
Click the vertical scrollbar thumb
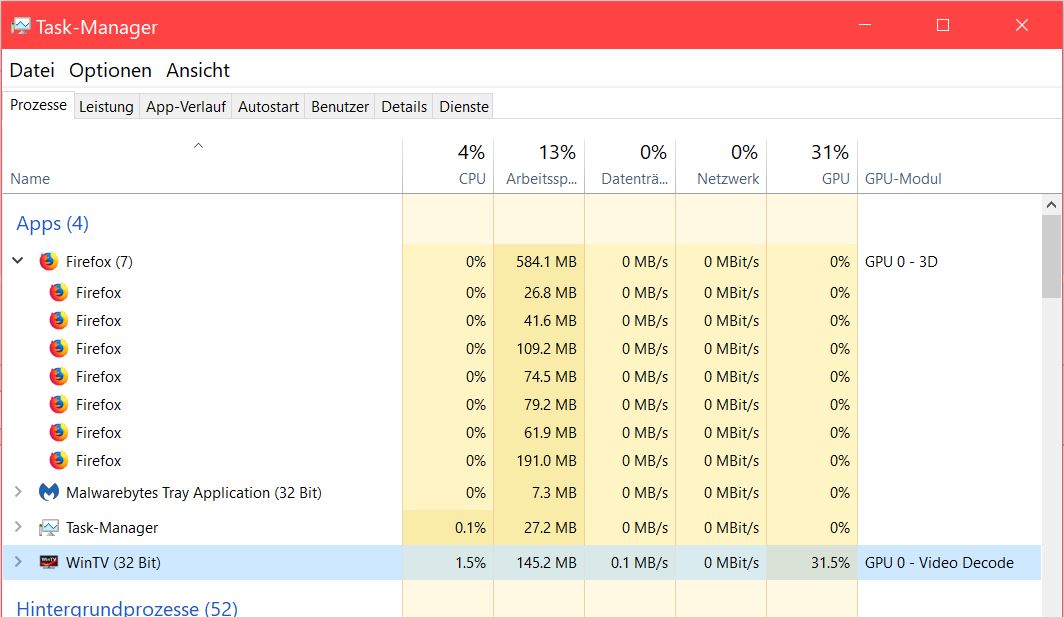[x=1051, y=255]
